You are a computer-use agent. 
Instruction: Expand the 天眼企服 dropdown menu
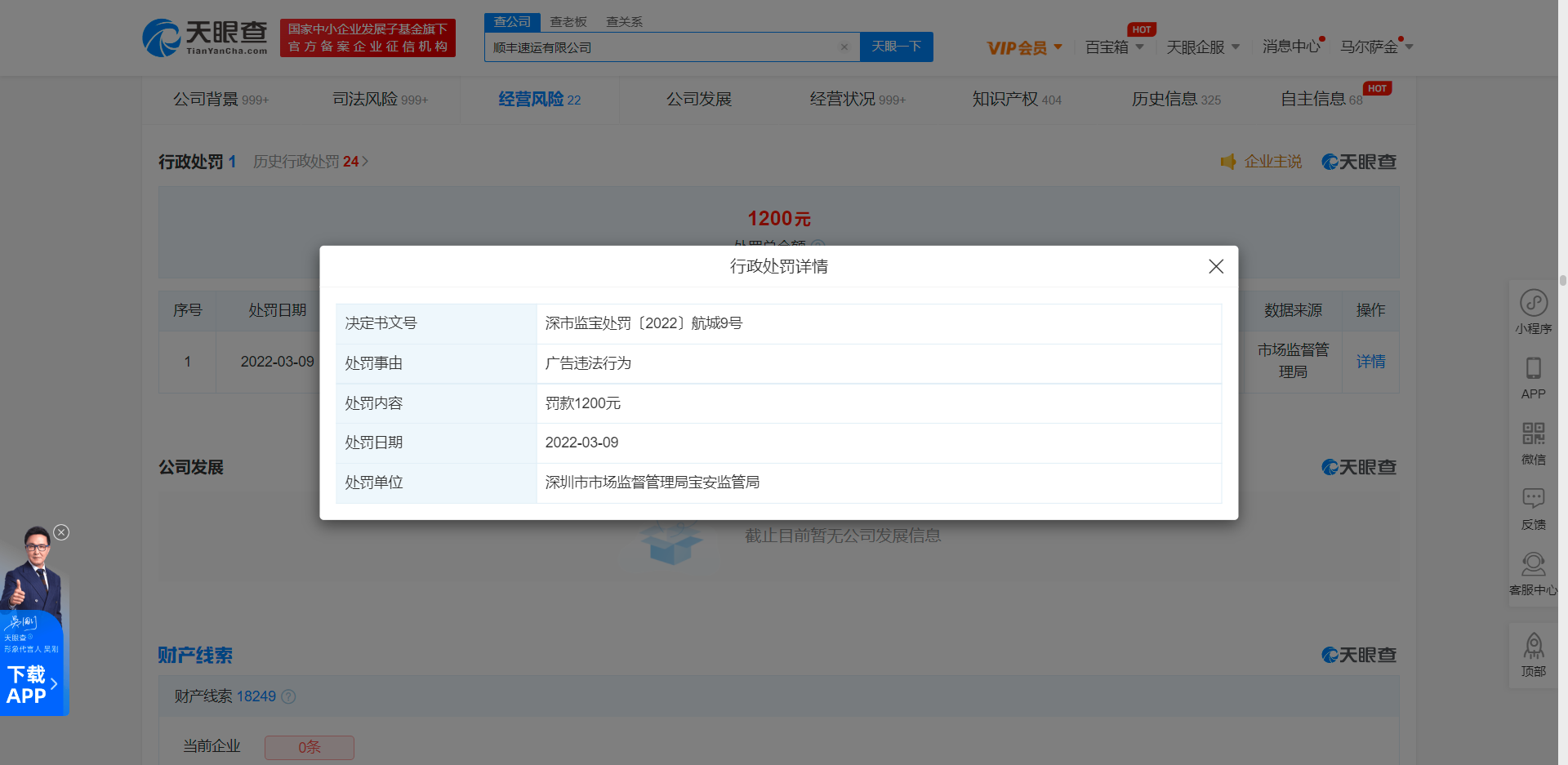[x=1202, y=47]
